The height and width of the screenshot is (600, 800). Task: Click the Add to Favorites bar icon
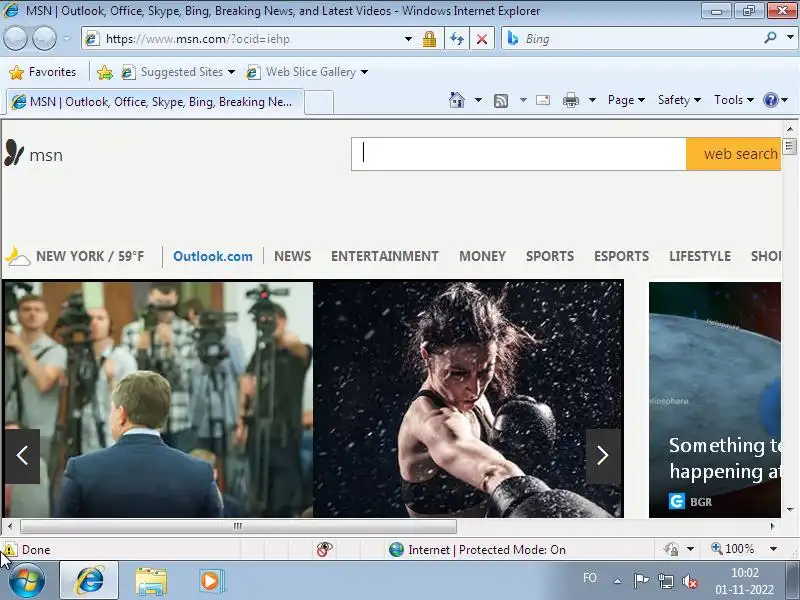click(105, 72)
